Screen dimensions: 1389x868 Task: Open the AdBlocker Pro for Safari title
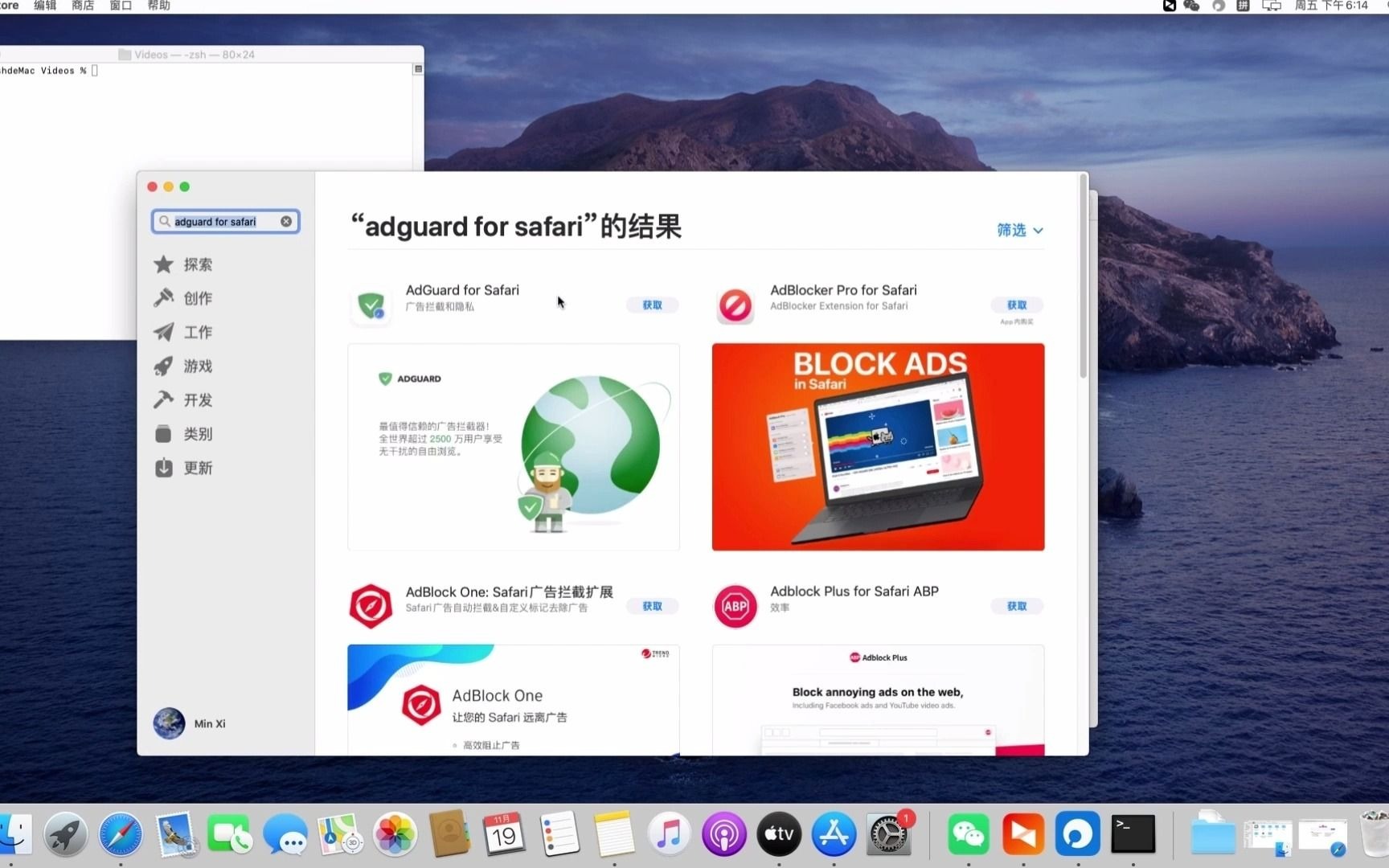click(843, 290)
